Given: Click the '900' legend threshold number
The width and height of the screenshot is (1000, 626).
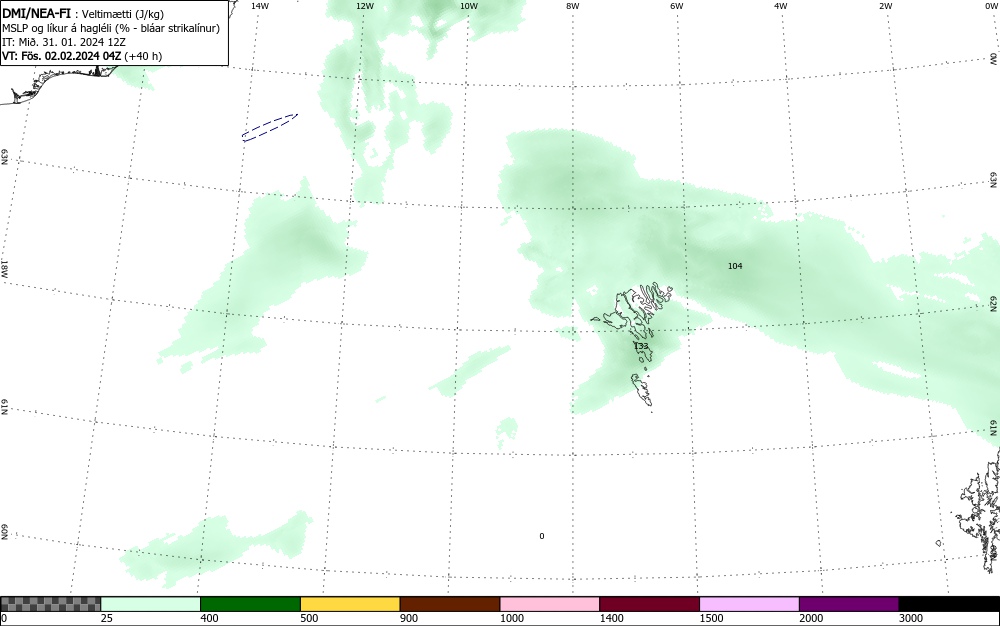Looking at the screenshot, I should point(409,618).
